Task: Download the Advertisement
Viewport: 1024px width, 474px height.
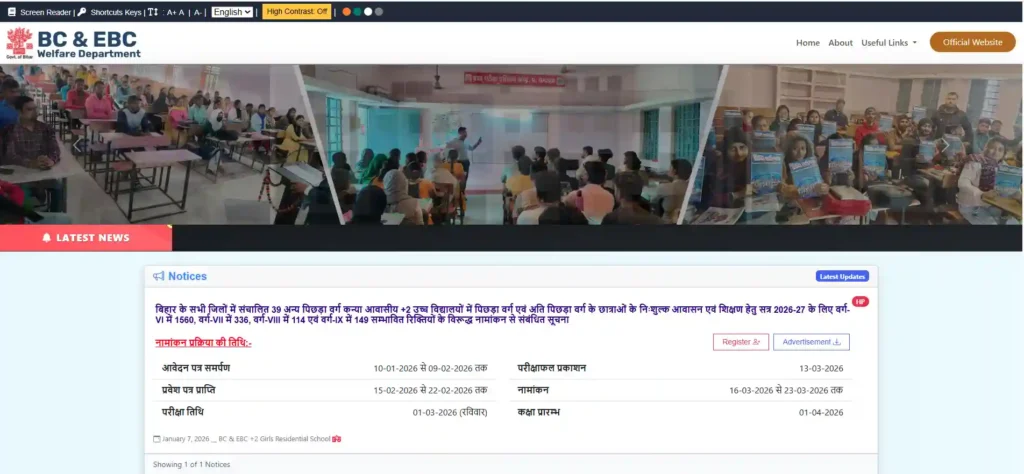Action: tap(811, 342)
